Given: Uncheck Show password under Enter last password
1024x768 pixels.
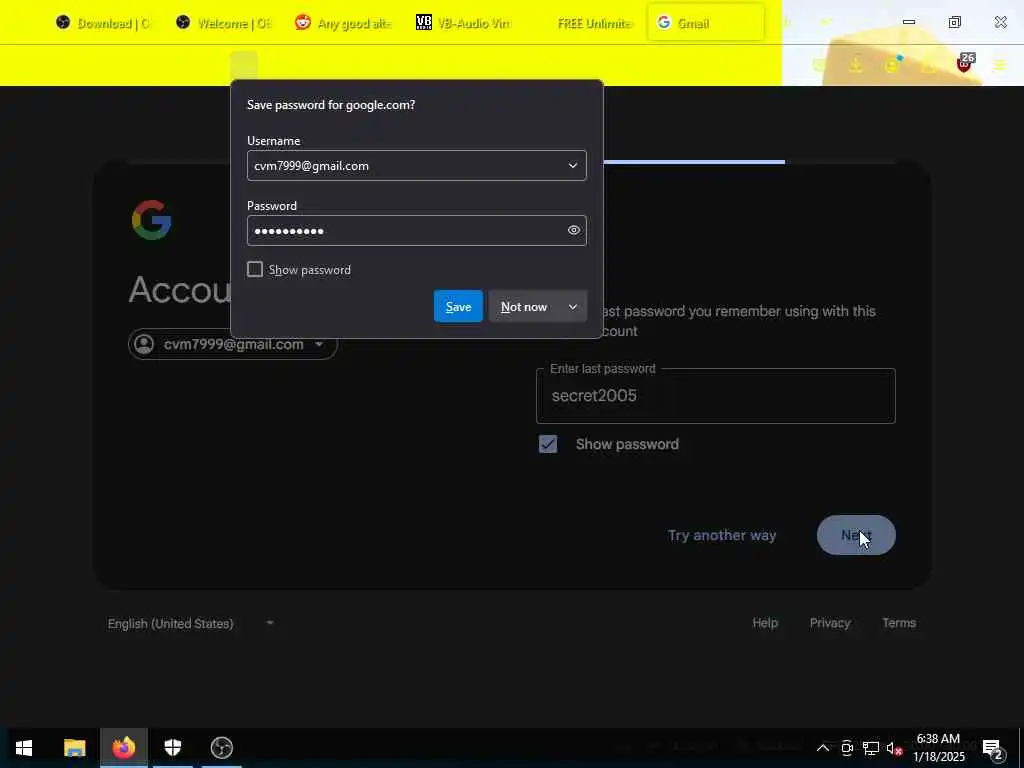Looking at the screenshot, I should click(548, 444).
